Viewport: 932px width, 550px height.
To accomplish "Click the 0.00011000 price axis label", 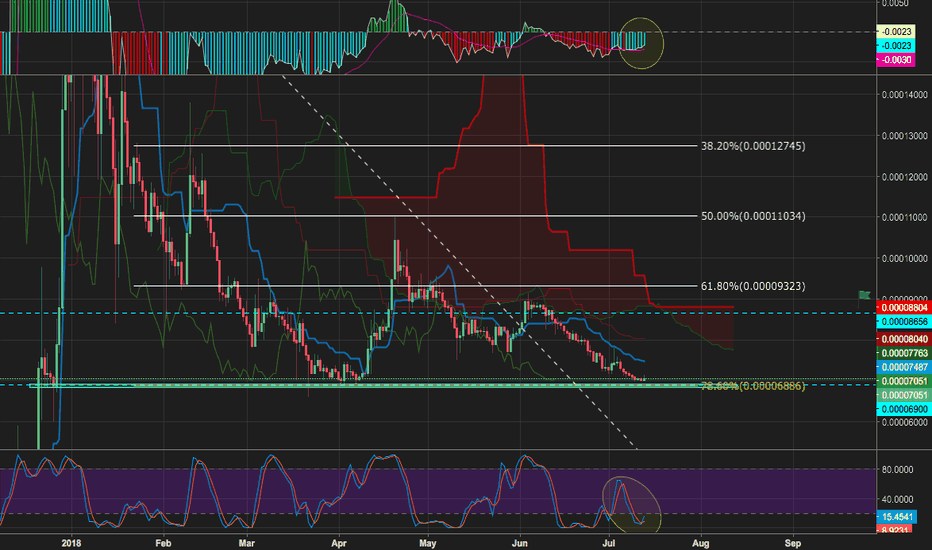I will coord(905,218).
